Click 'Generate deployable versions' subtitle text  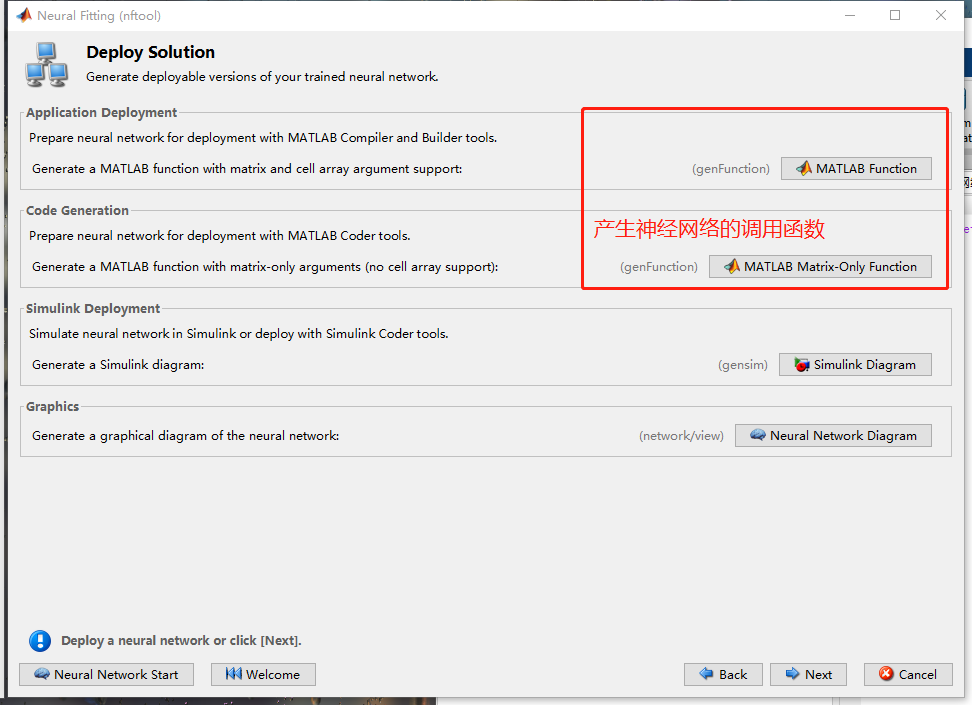pyautogui.click(x=262, y=77)
